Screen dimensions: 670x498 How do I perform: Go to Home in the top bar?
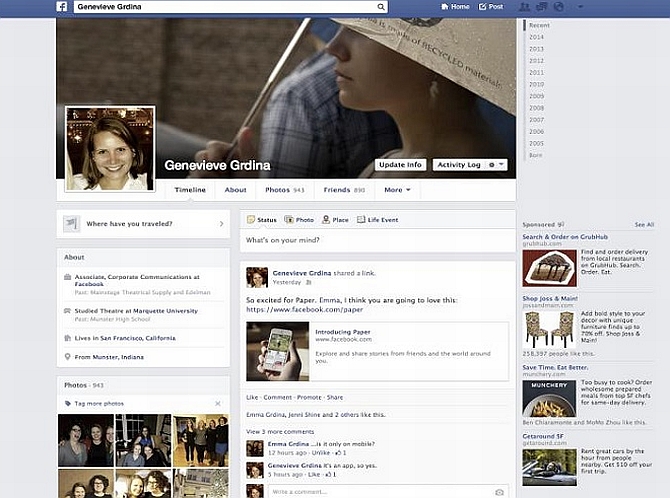coord(455,6)
